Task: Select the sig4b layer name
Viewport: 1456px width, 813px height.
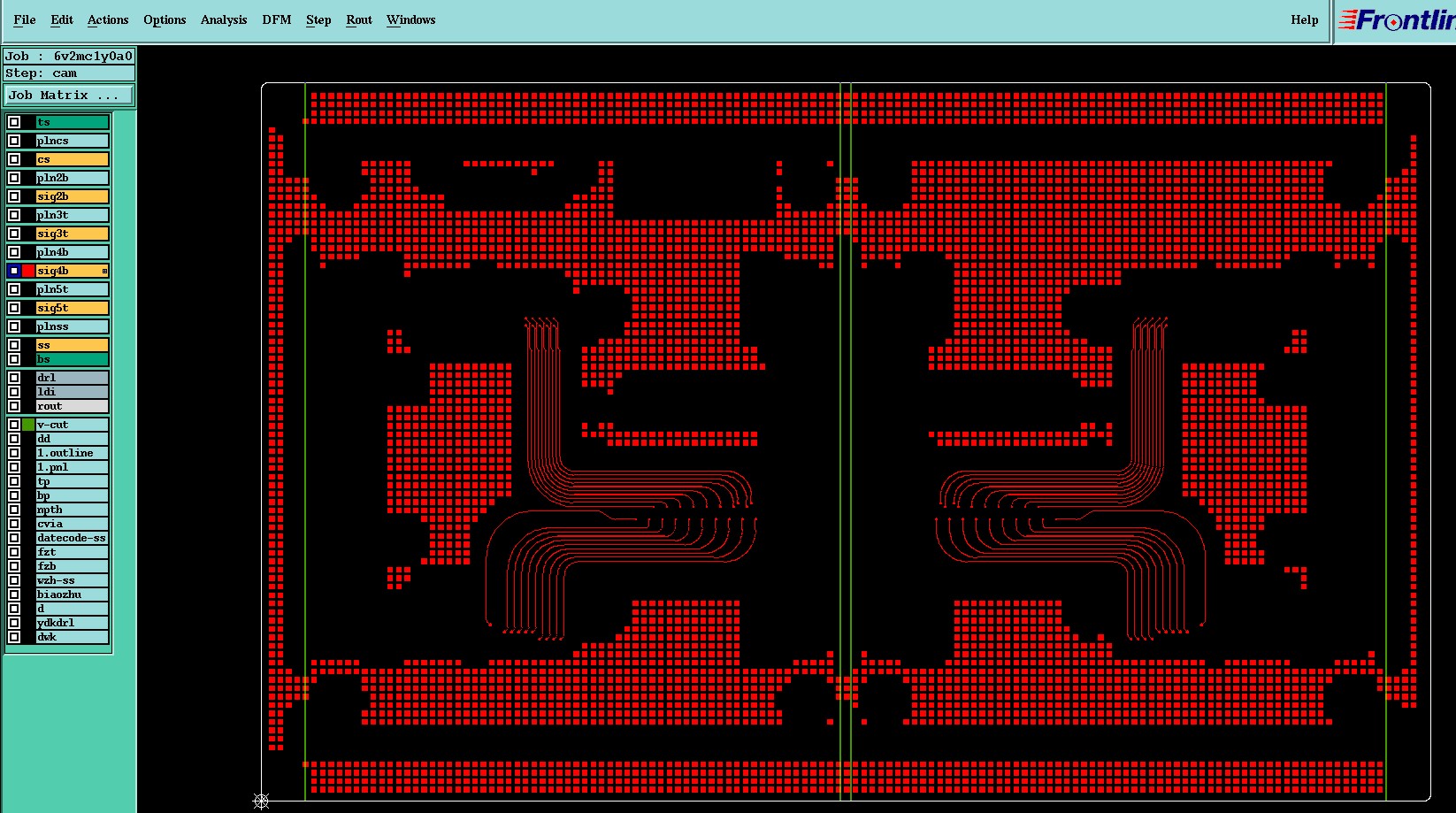Action: click(73, 271)
